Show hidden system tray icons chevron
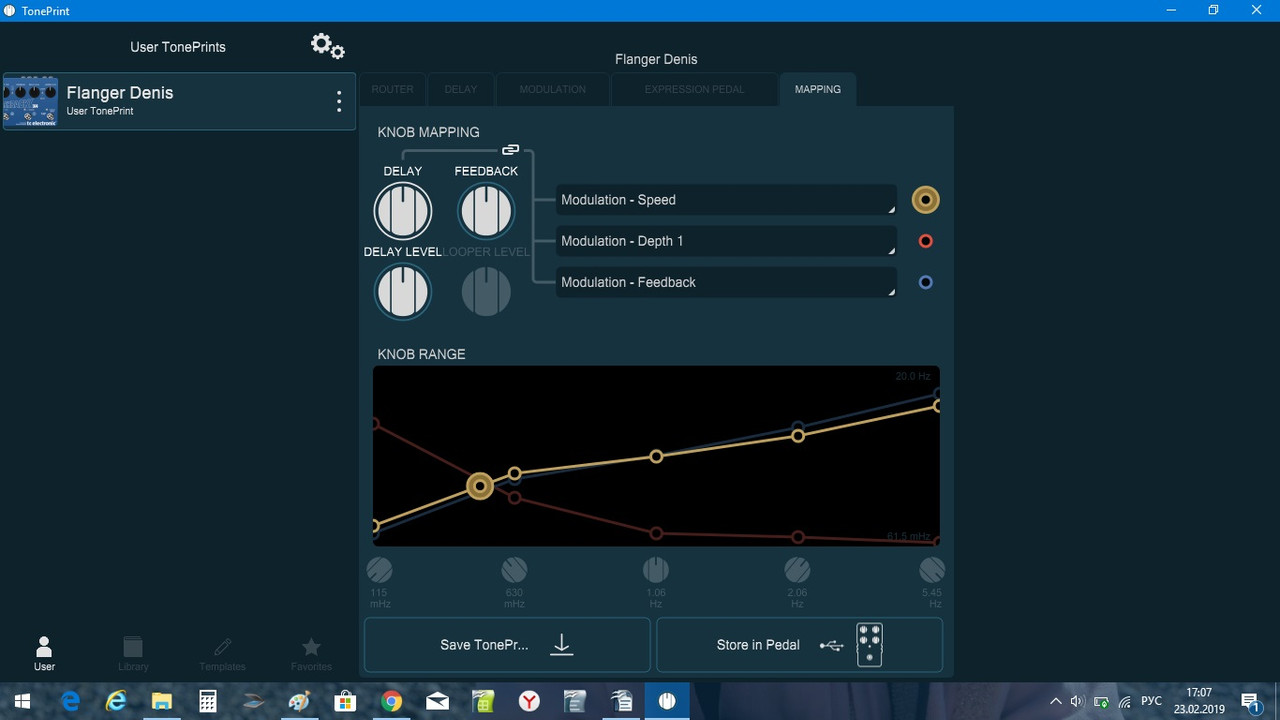The image size is (1280, 720). click(1055, 701)
